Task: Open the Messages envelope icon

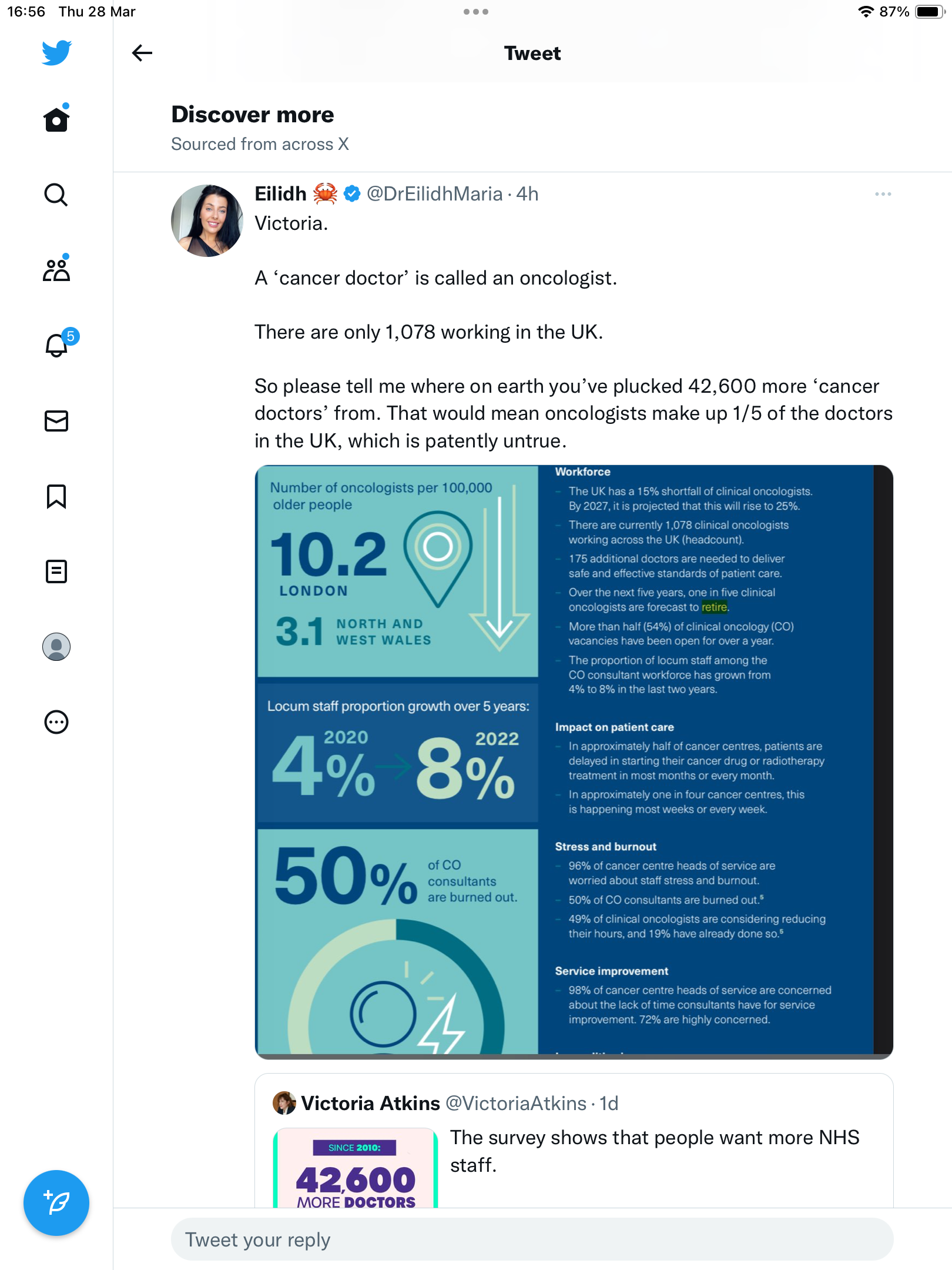Action: [56, 421]
